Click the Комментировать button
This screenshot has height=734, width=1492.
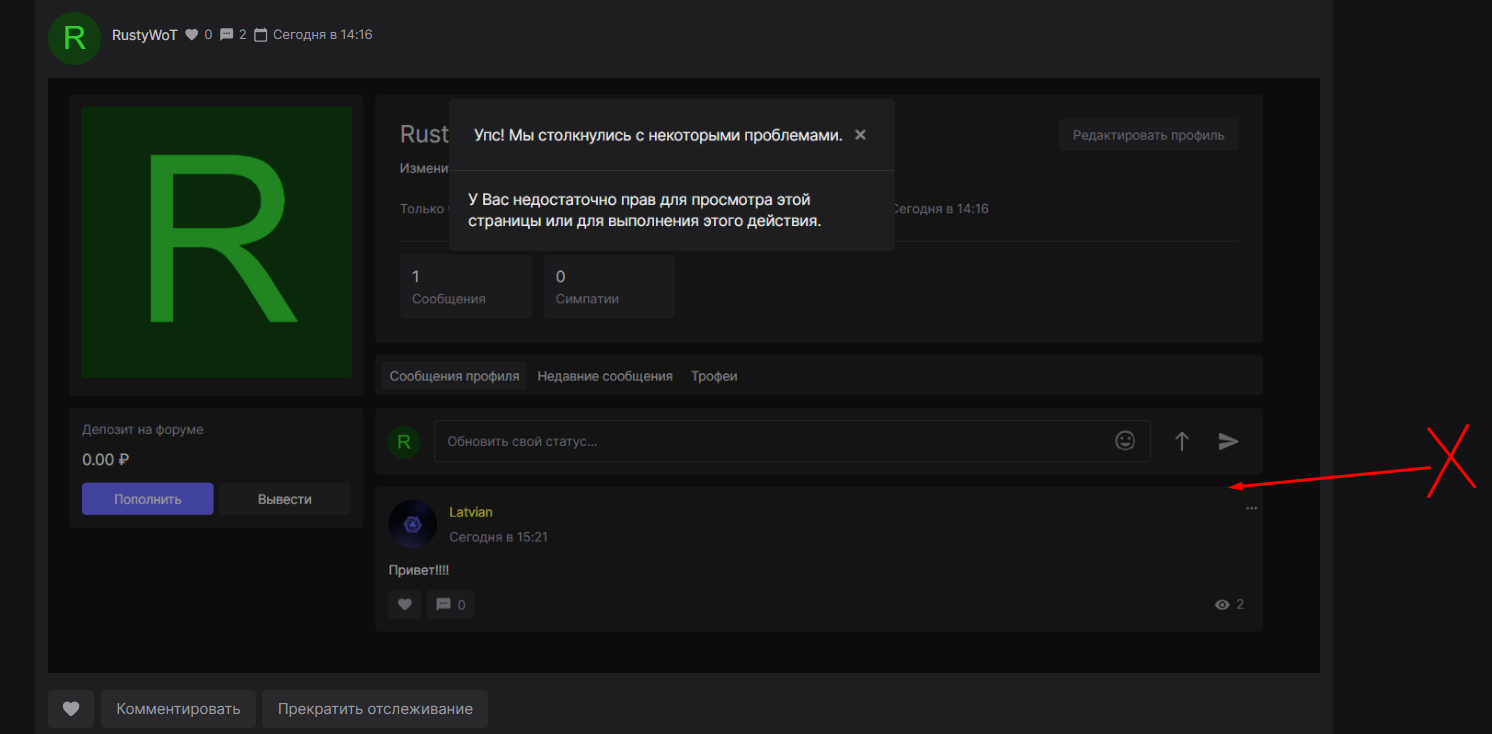coord(178,709)
